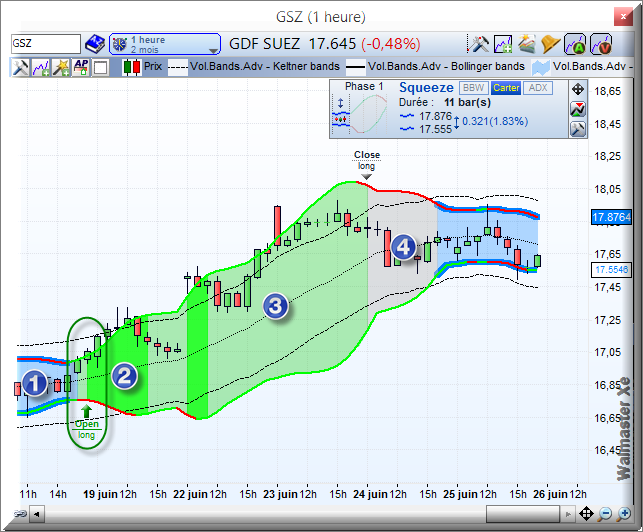Toggle the green 'A' chart button
The height and width of the screenshot is (532, 643).
(575, 44)
